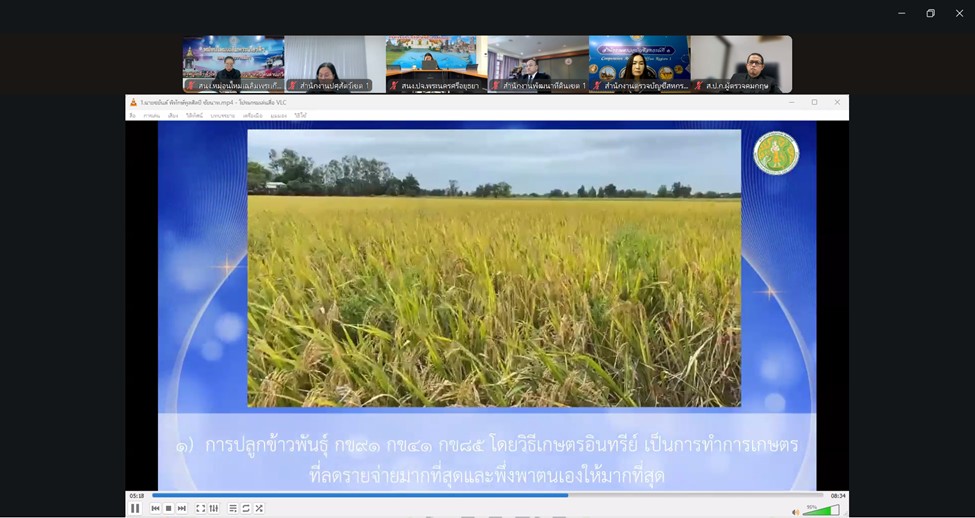Open the บทบรรยาย (Subtitle) menu
This screenshot has width=975, height=518.
click(x=223, y=116)
